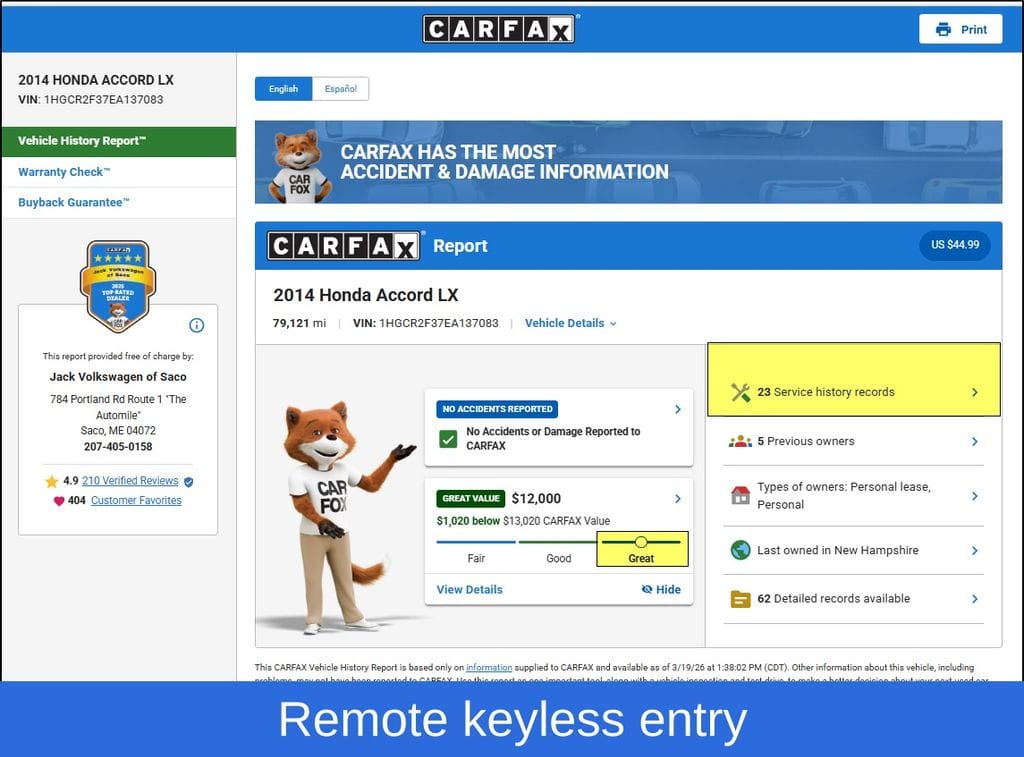1024x757 pixels.
Task: Click the wrench icon for service history
Action: pos(740,392)
